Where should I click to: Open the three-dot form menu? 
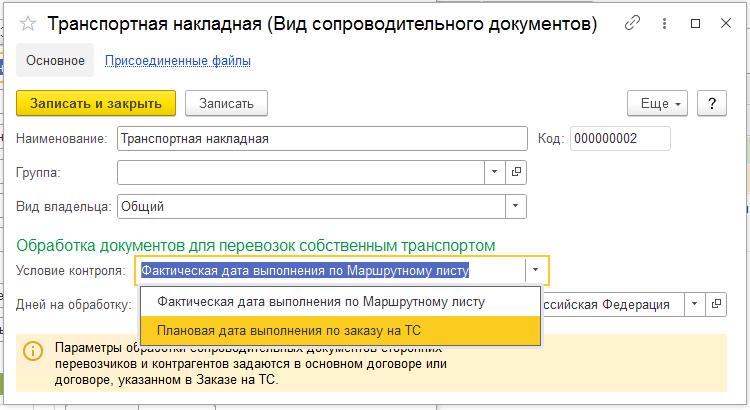(664, 23)
